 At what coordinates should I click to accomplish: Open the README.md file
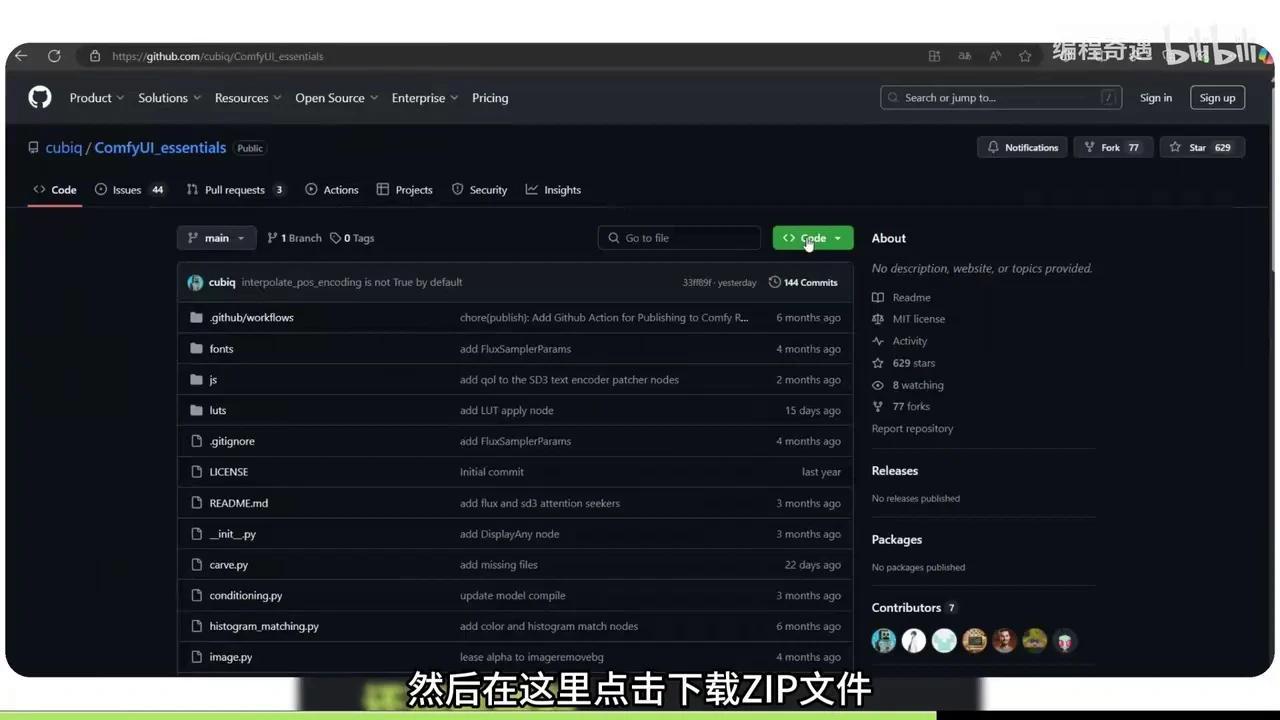point(238,503)
